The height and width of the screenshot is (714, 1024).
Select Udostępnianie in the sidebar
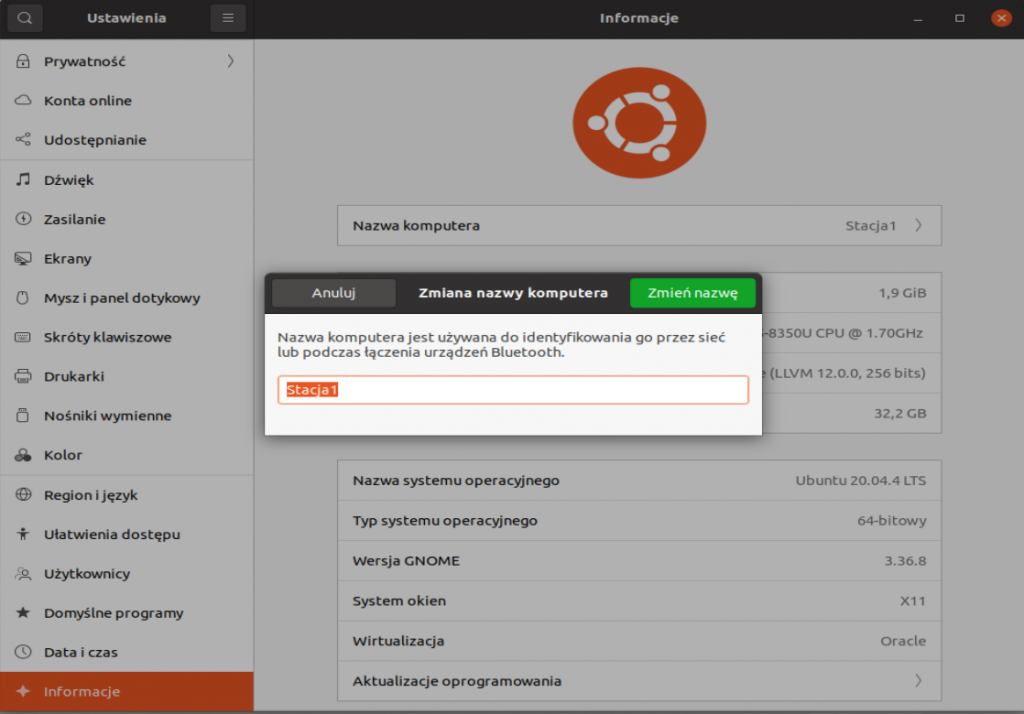(95, 140)
